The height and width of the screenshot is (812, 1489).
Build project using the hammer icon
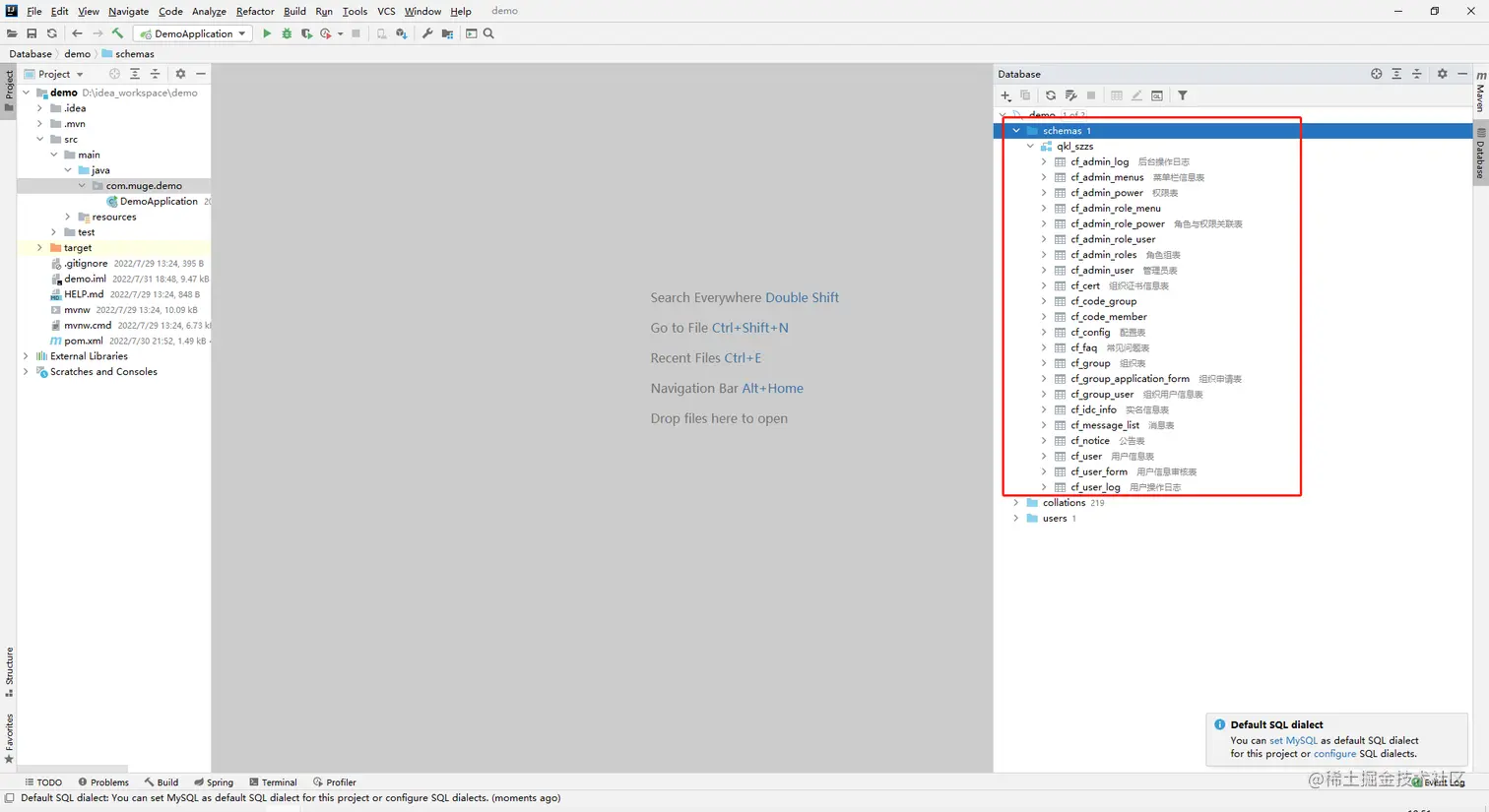point(117,33)
